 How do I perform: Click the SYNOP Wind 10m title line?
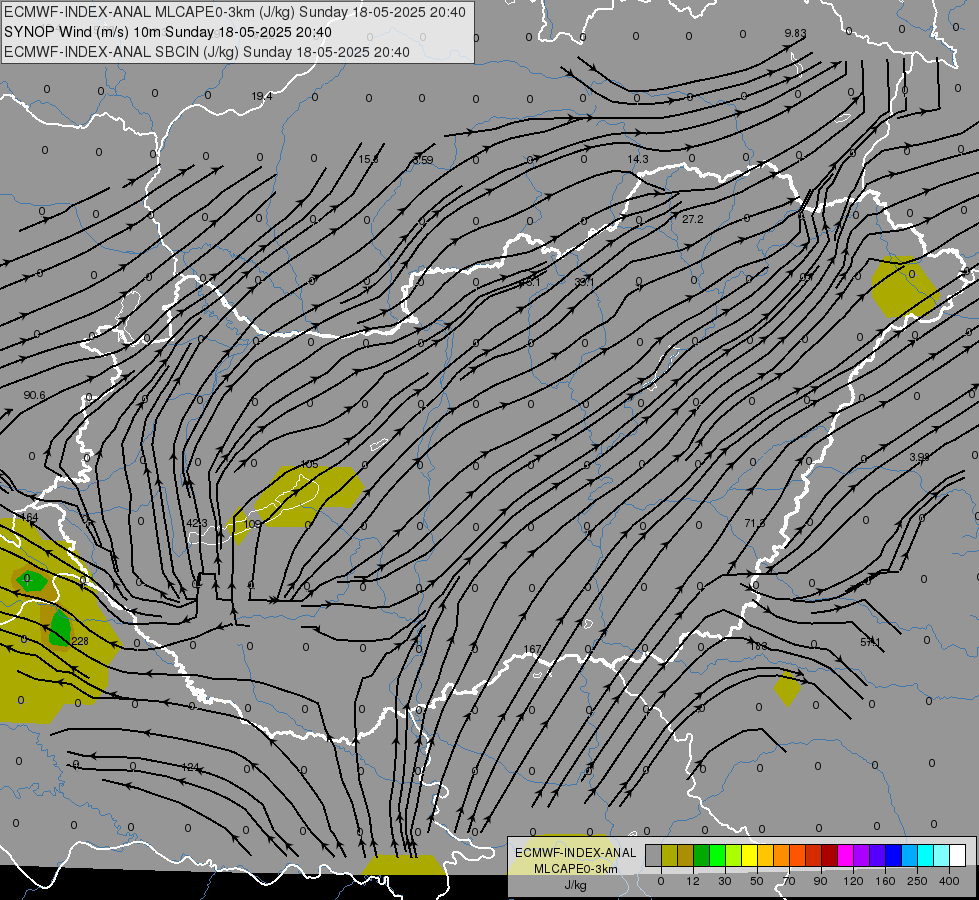point(168,32)
